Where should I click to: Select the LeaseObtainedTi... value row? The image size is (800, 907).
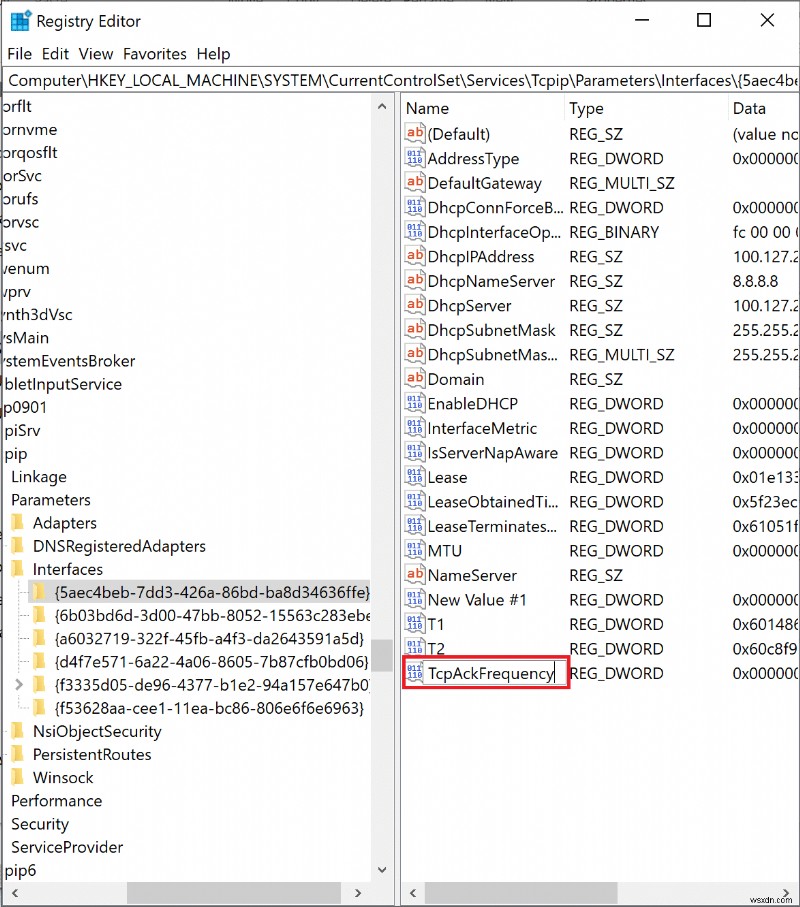[600, 502]
